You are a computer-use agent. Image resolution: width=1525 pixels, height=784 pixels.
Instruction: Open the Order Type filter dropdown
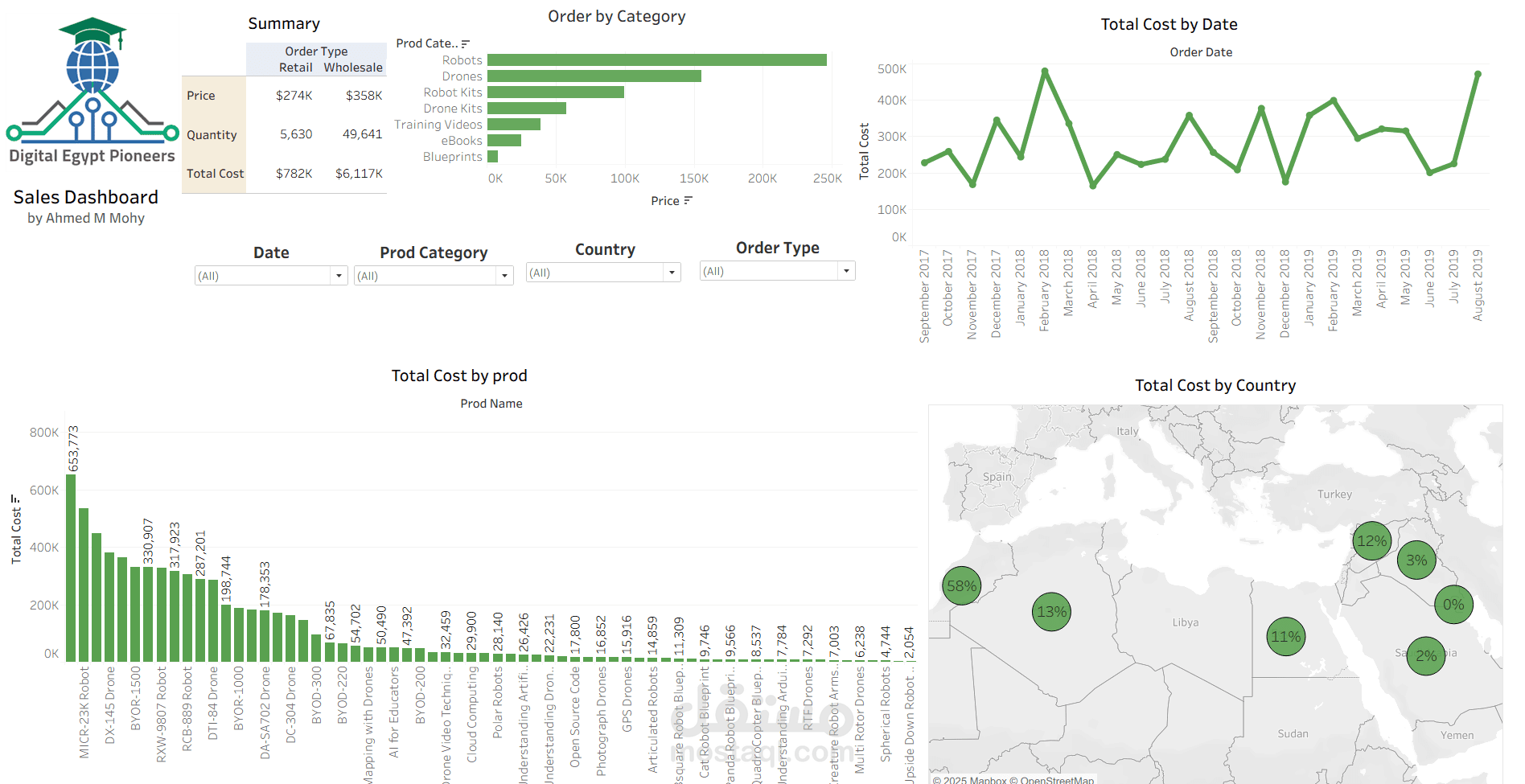(x=846, y=271)
